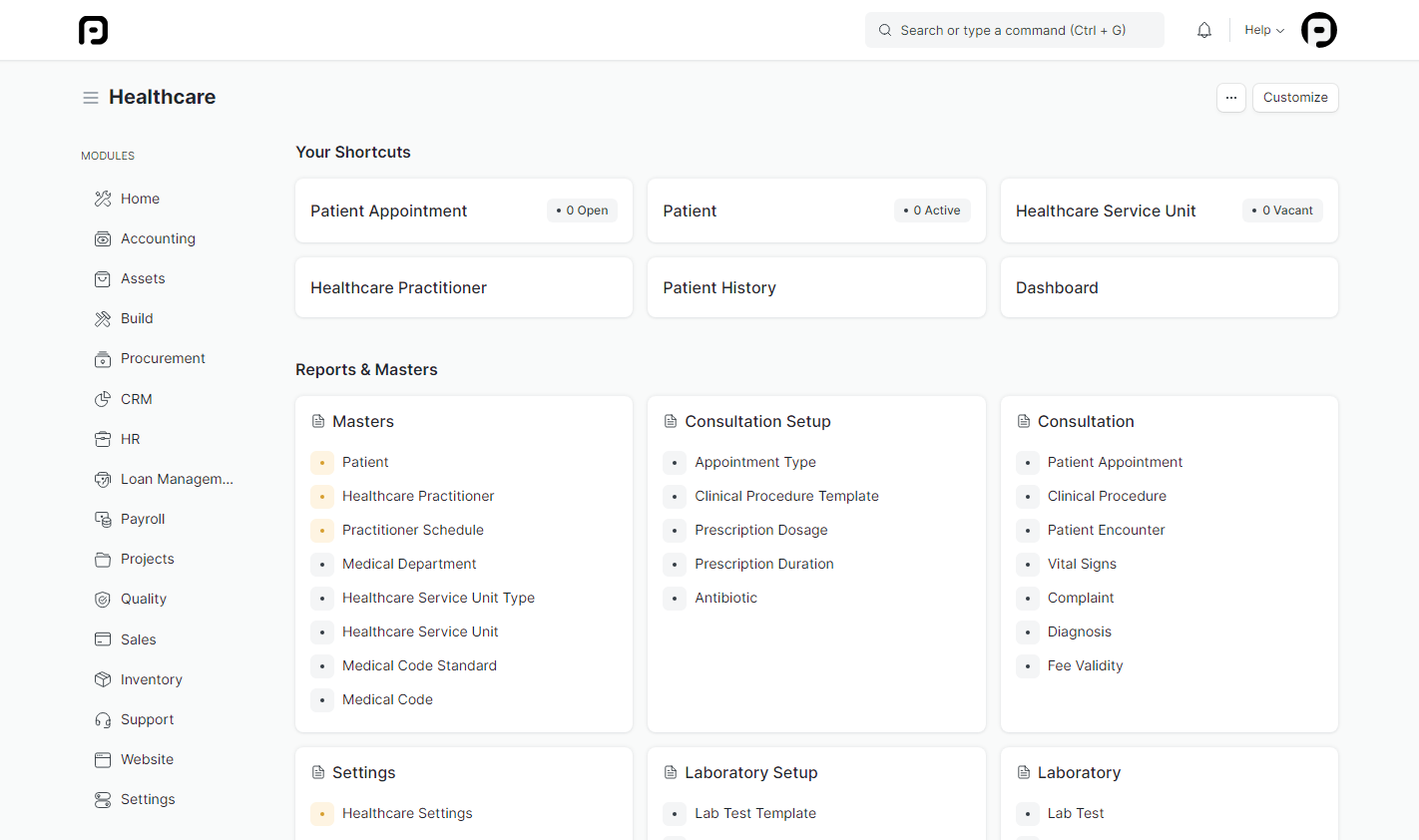The width and height of the screenshot is (1419, 840).
Task: Open the Prescription Dosage link
Action: [x=760, y=530]
